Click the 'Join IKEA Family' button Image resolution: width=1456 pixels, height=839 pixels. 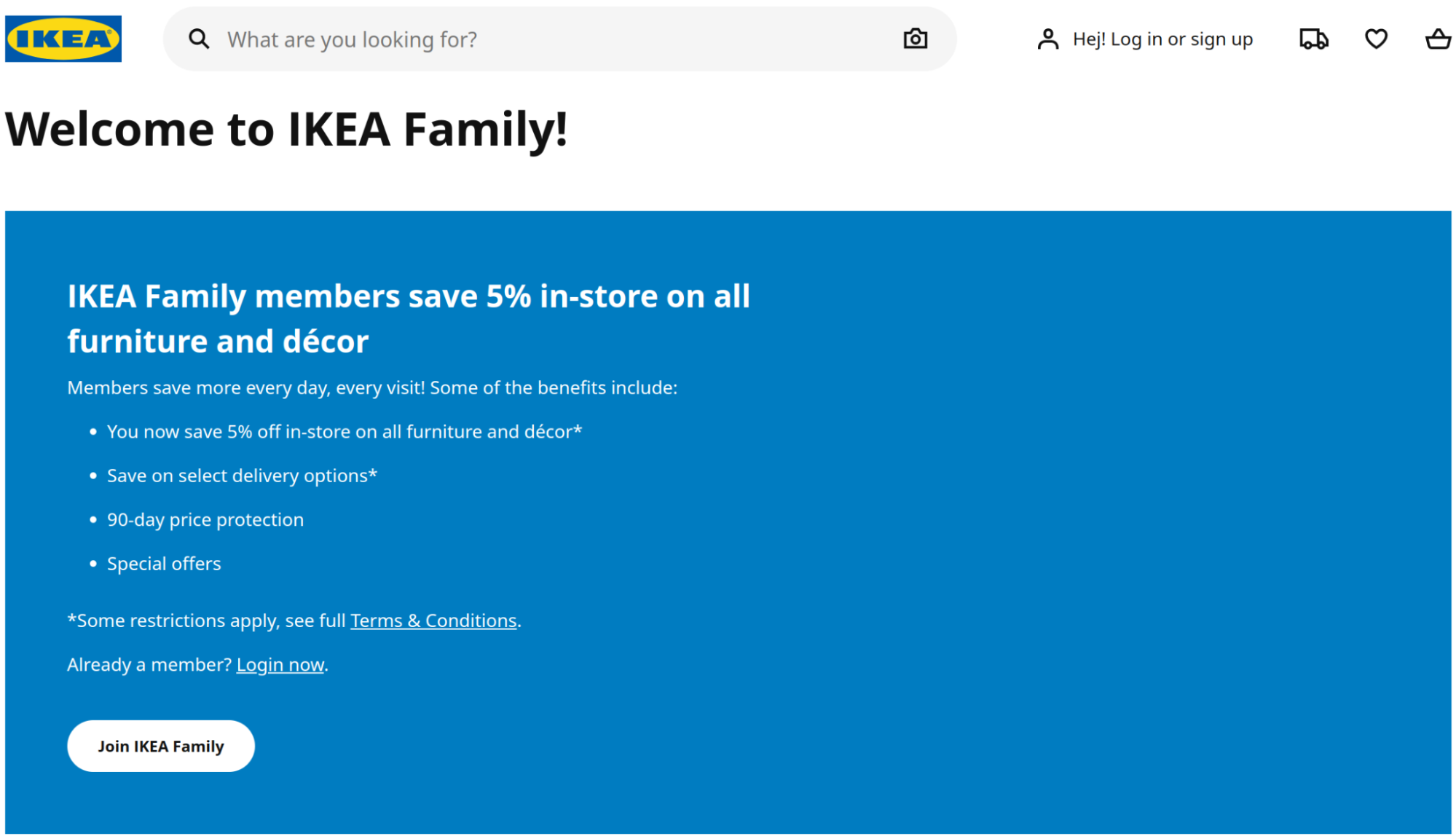(x=161, y=746)
